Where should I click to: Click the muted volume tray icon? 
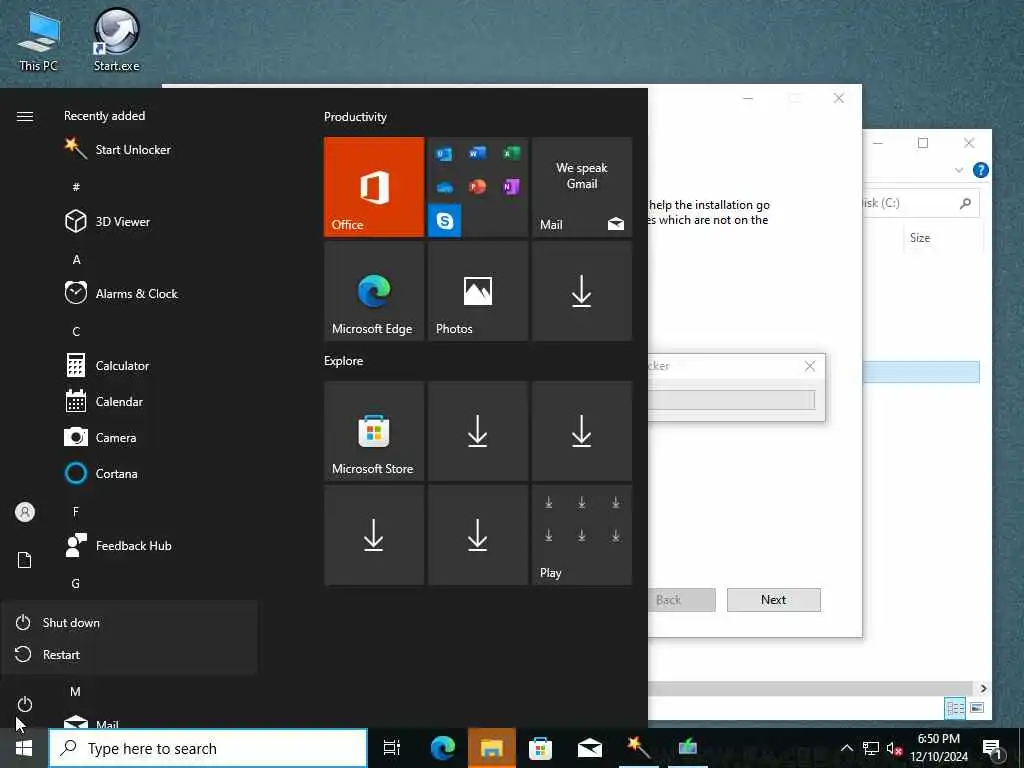coord(894,748)
